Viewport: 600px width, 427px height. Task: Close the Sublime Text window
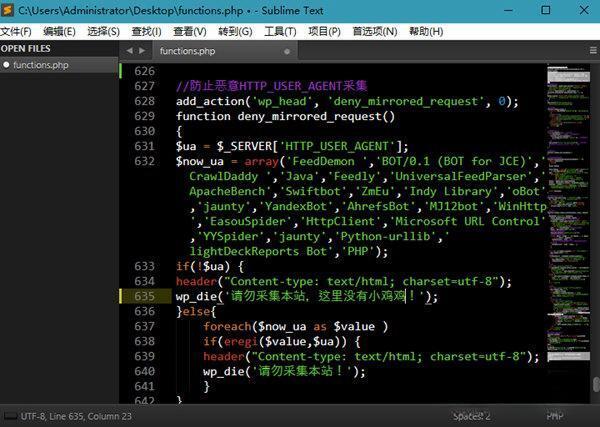pos(582,10)
